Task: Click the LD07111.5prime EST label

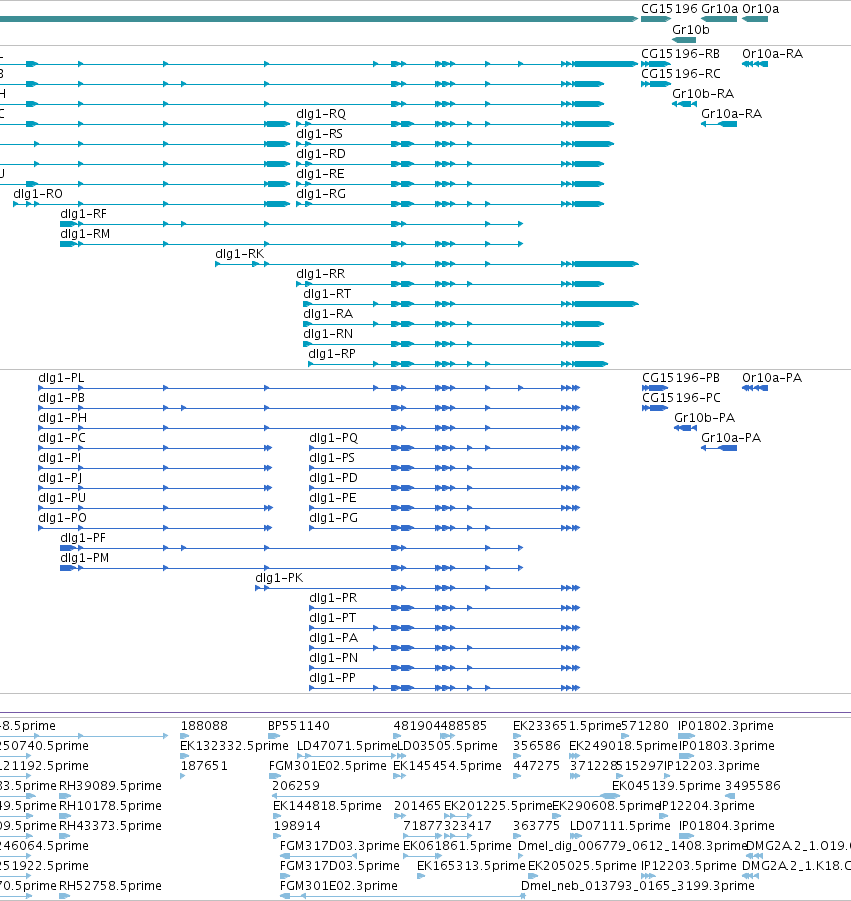Action: pos(620,826)
